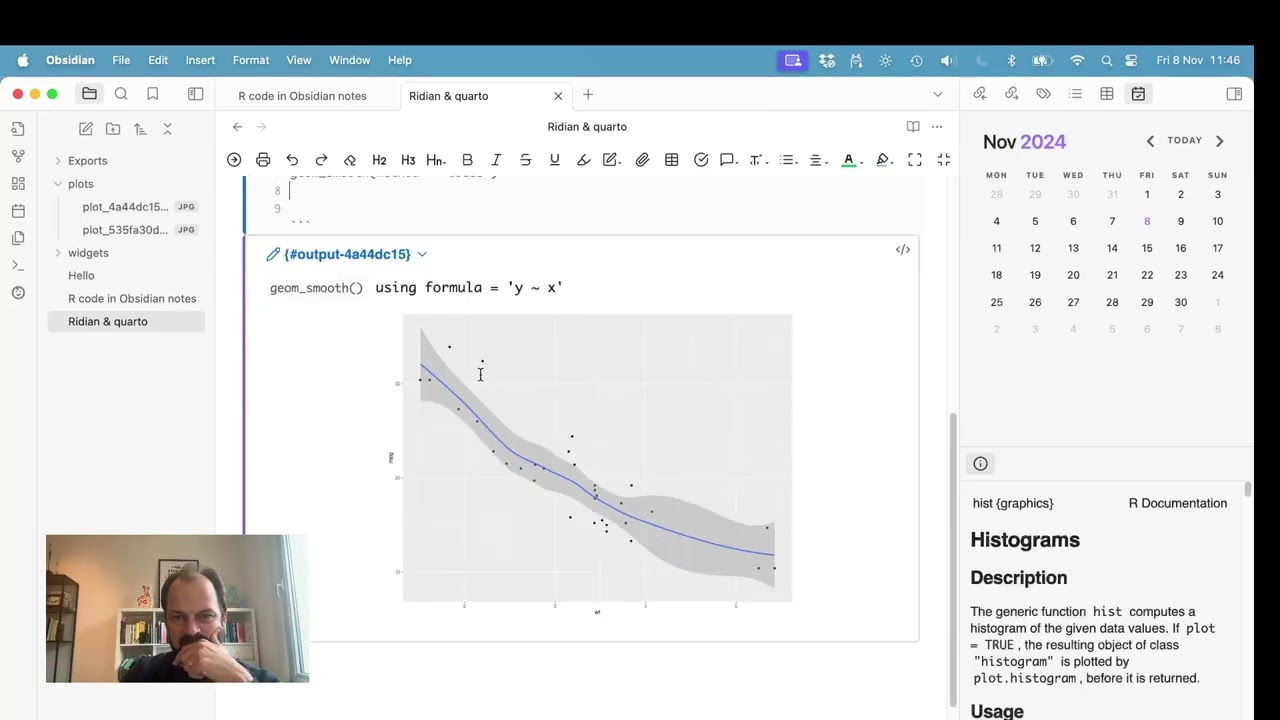
Task: Collapse all folders in explorer
Action: pos(167,129)
